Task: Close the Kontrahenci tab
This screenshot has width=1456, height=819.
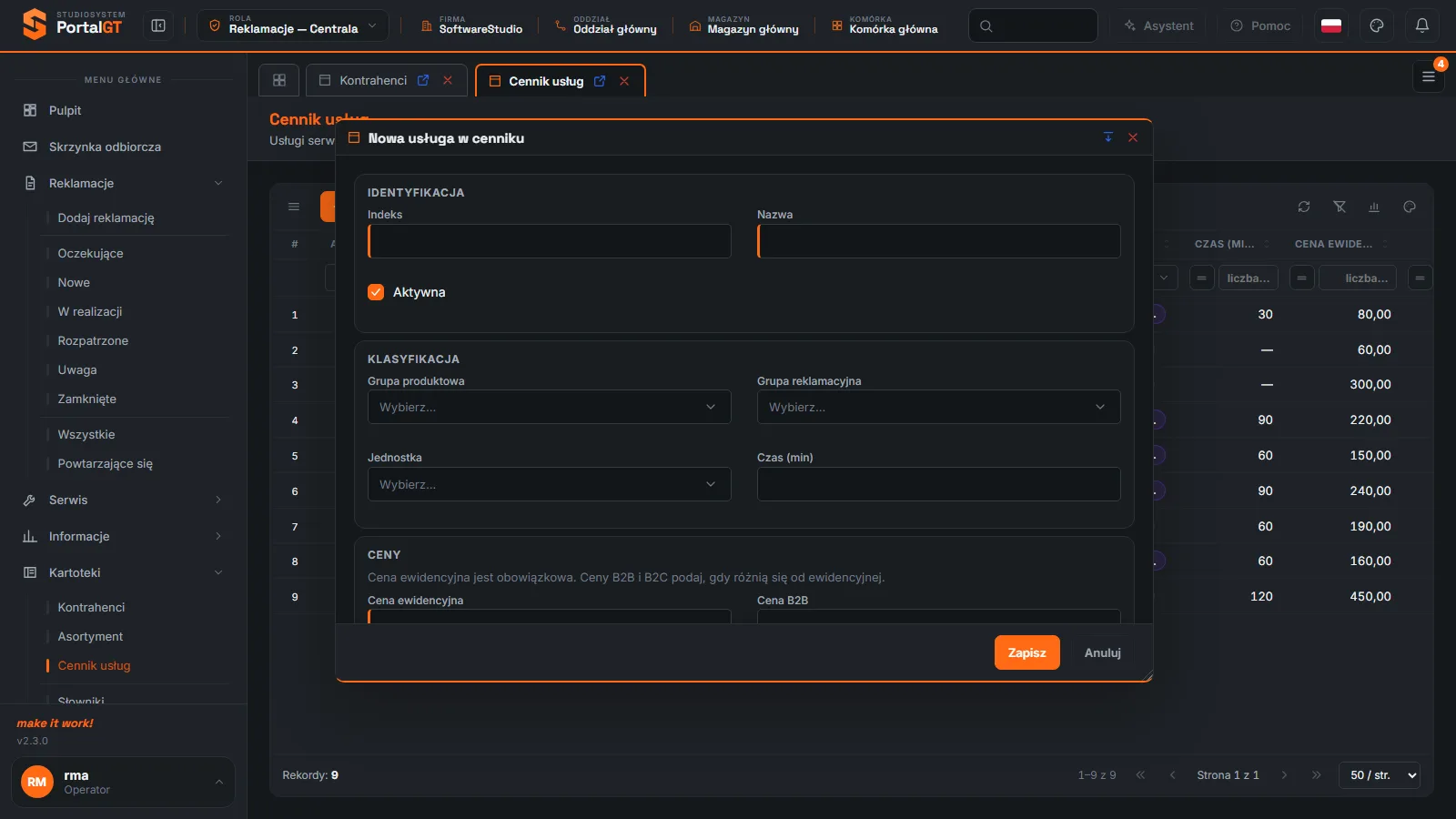Action: (448, 80)
